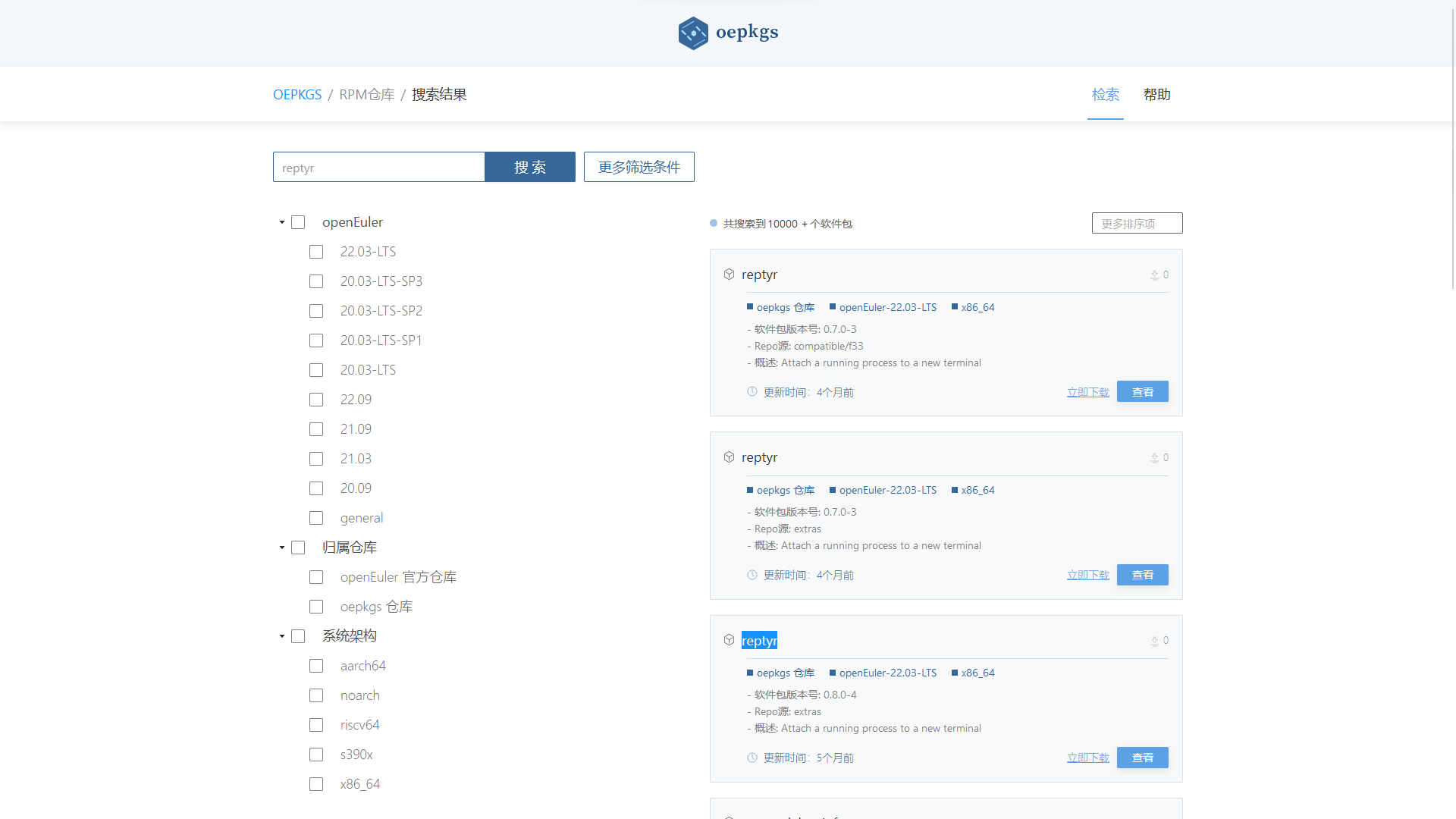Enable the aarch64 architecture filter

coord(316,666)
